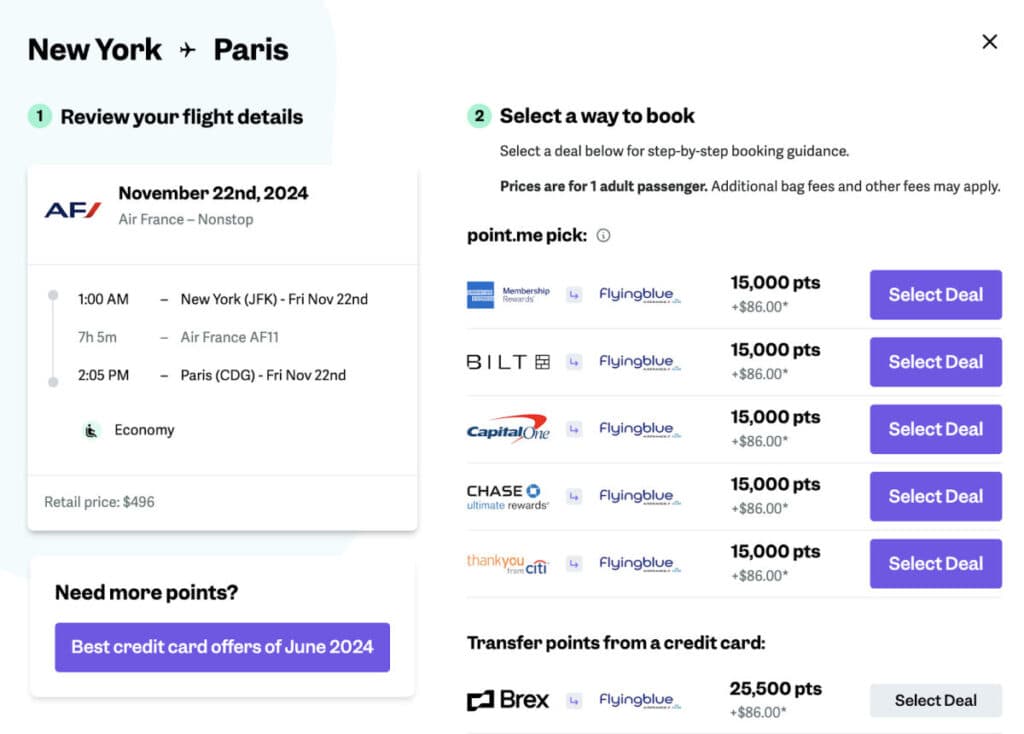Click the Economy seat icon

(x=91, y=430)
